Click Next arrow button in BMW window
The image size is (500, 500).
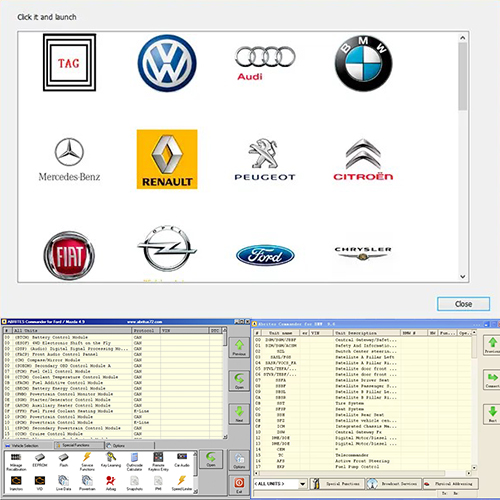coord(493,414)
